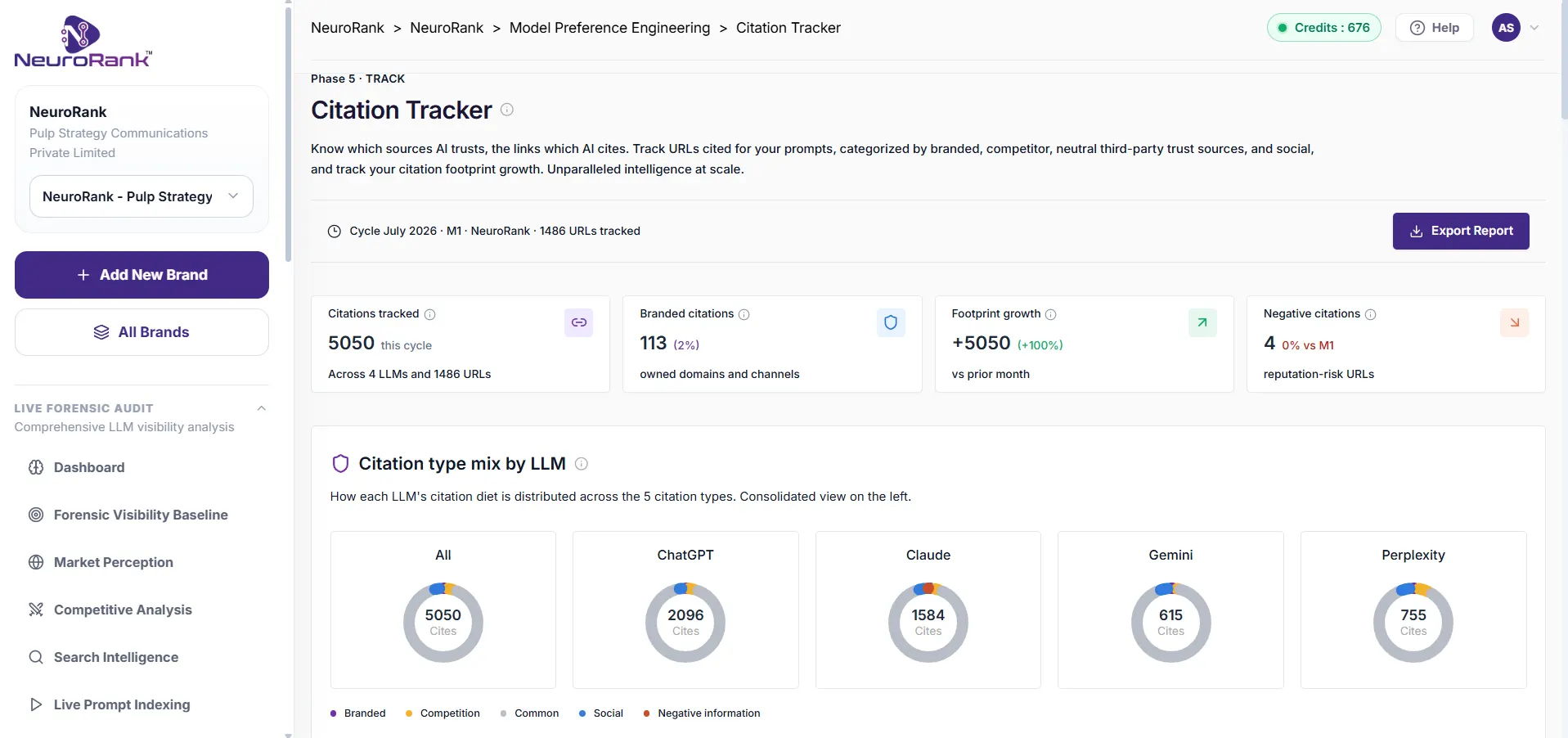
Task: Click the Citation Tracker breadcrumb text
Action: point(788,28)
